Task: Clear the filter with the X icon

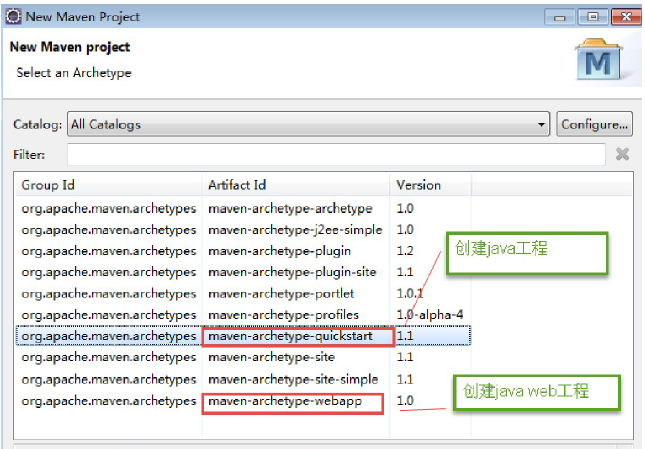Action: 622,154
